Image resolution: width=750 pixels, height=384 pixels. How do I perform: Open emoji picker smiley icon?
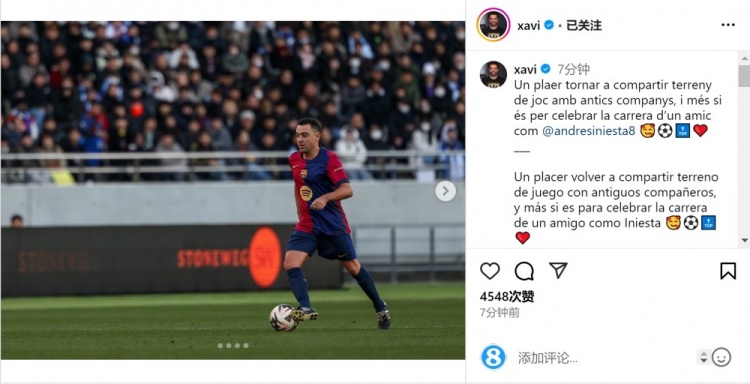(721, 357)
